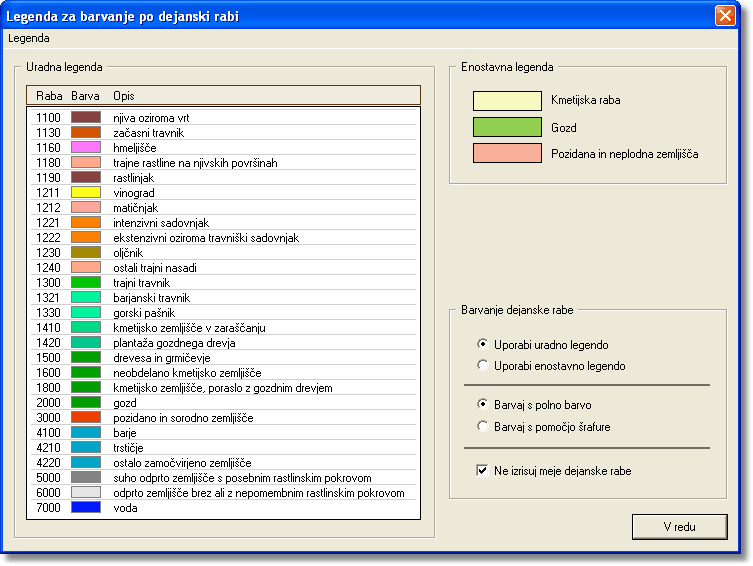Click the olive oljčnik color swatch
The width and height of the screenshot is (753, 566).
coord(86,252)
